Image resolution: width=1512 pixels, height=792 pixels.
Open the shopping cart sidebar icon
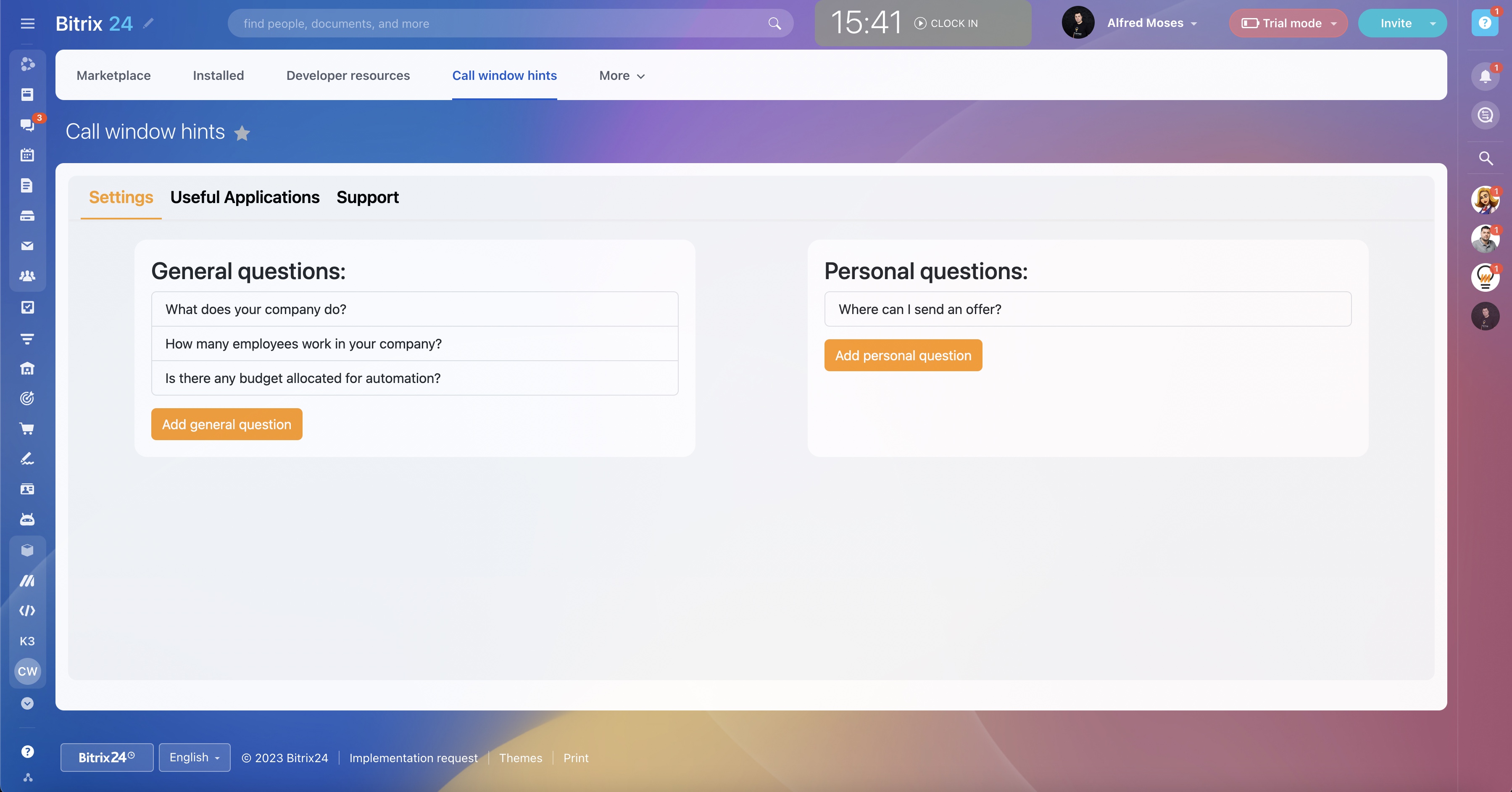tap(27, 429)
